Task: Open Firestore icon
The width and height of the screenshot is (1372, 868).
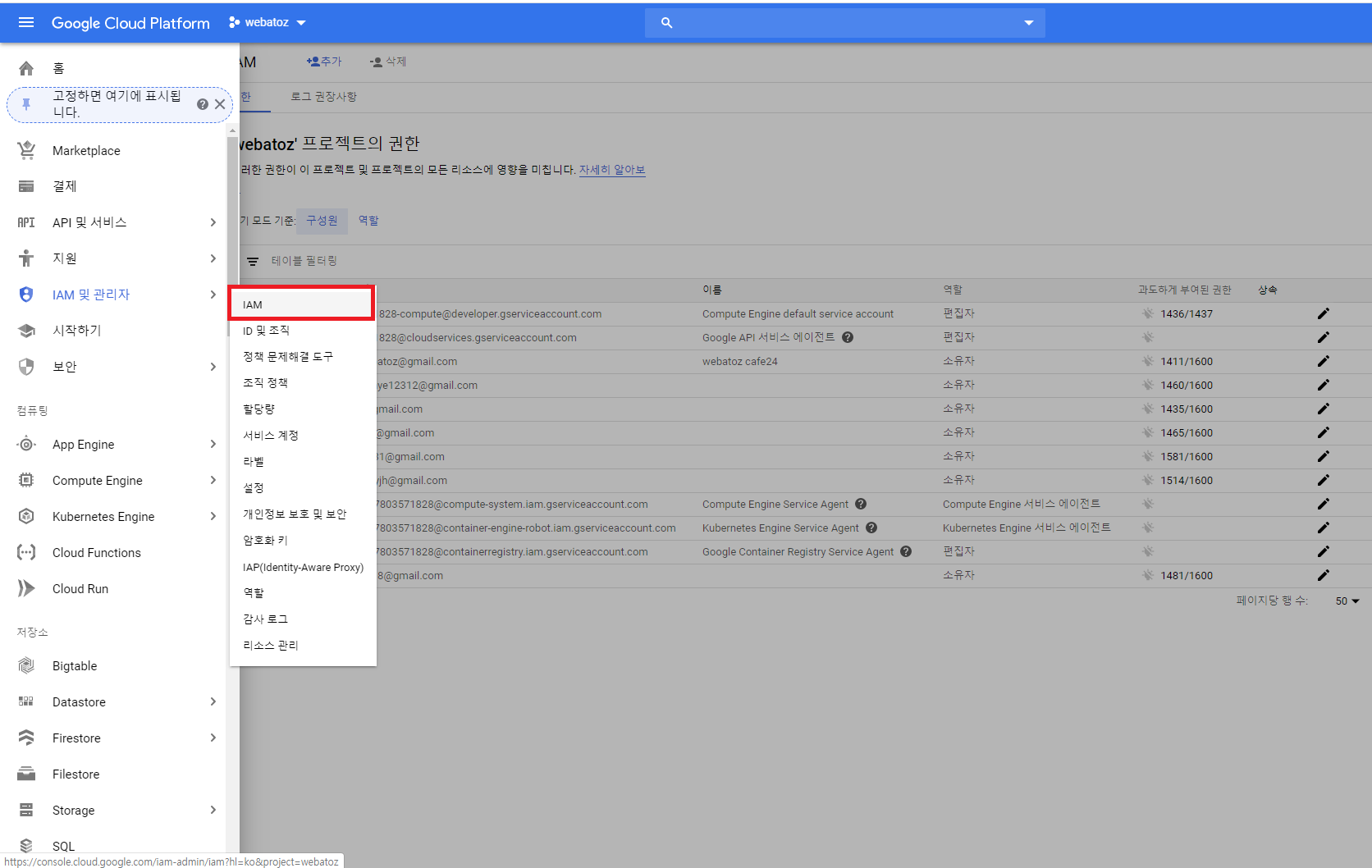Action: point(26,738)
